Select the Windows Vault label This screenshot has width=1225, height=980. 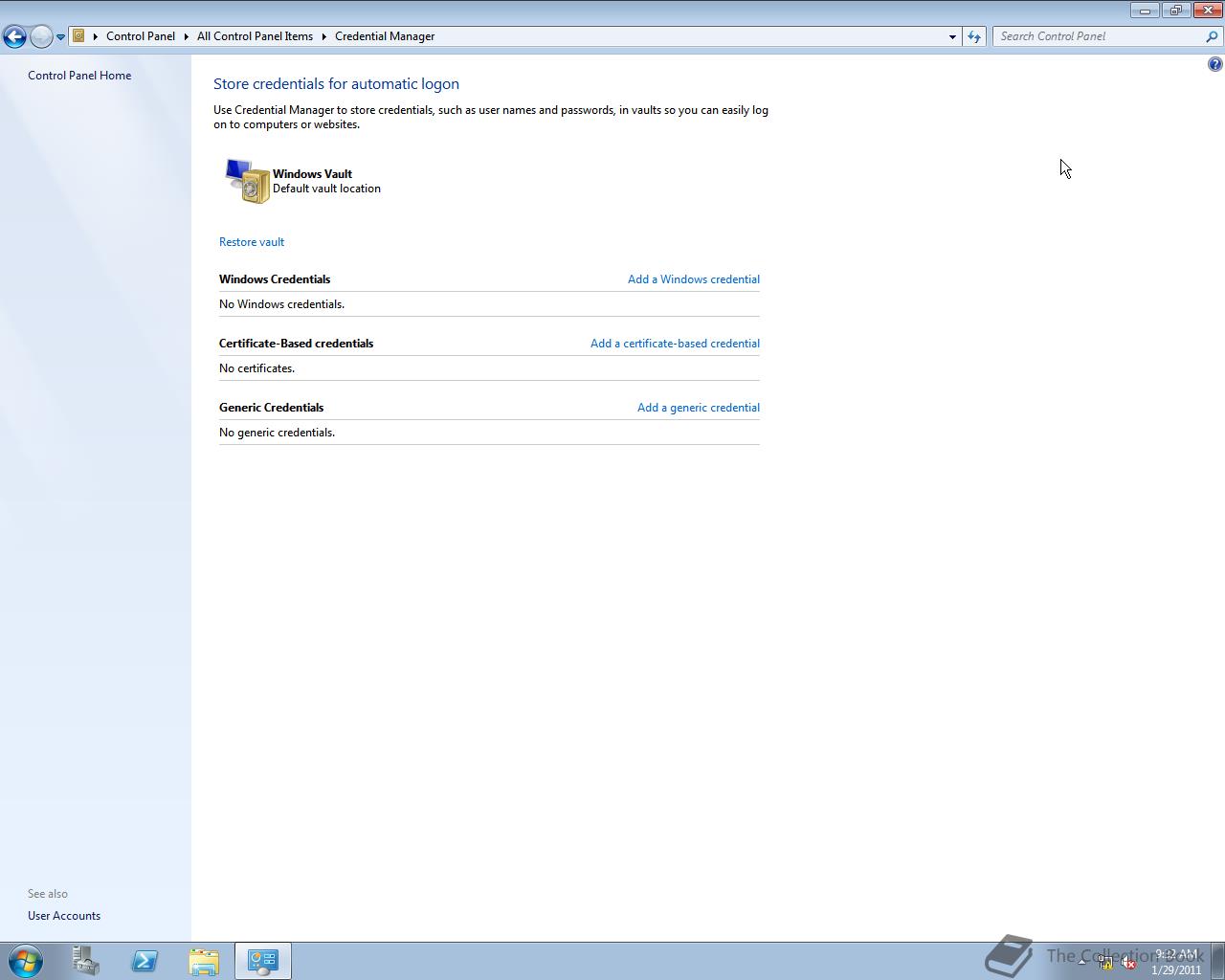coord(312,174)
